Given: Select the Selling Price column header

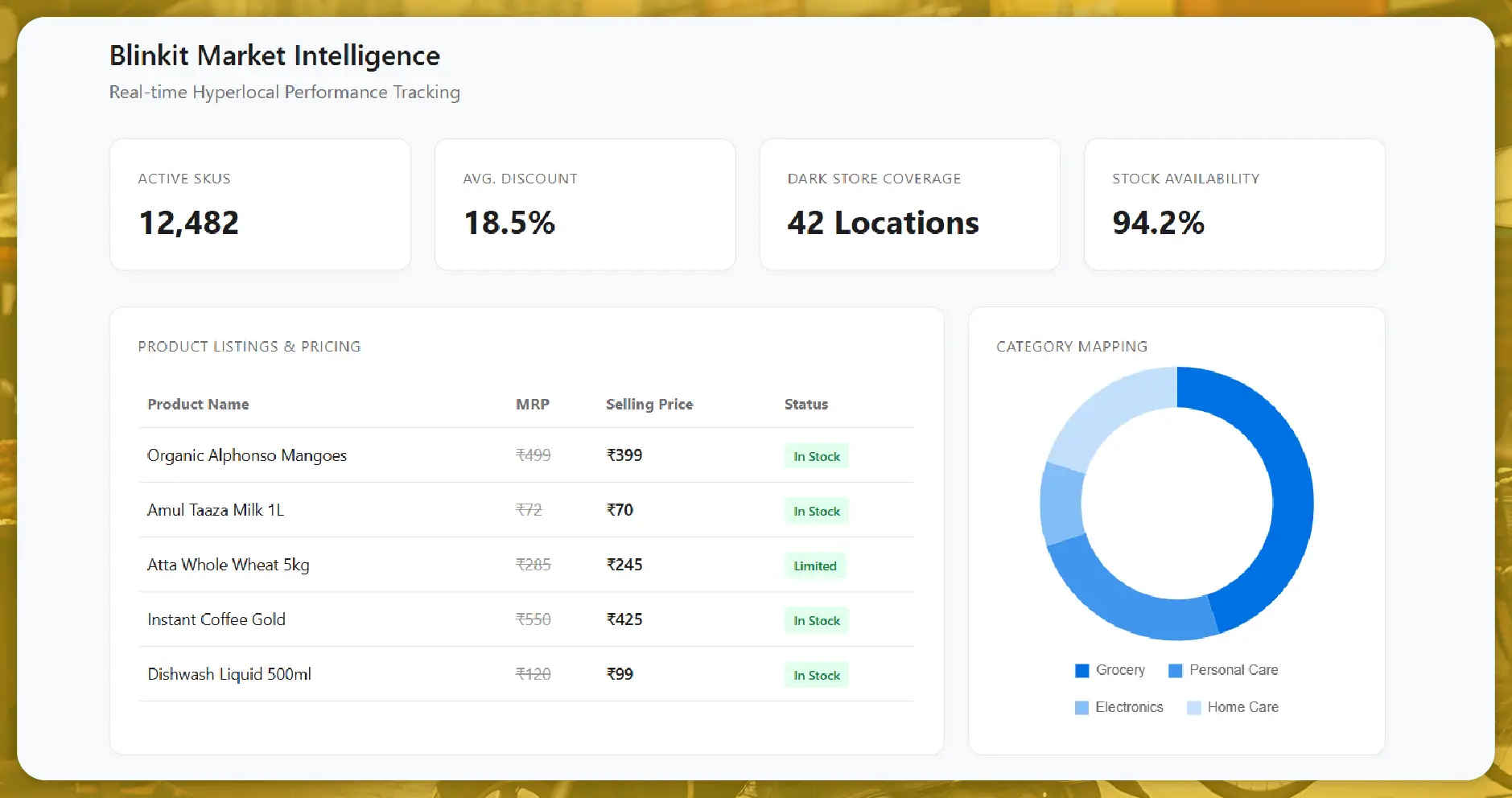Looking at the screenshot, I should coord(649,405).
